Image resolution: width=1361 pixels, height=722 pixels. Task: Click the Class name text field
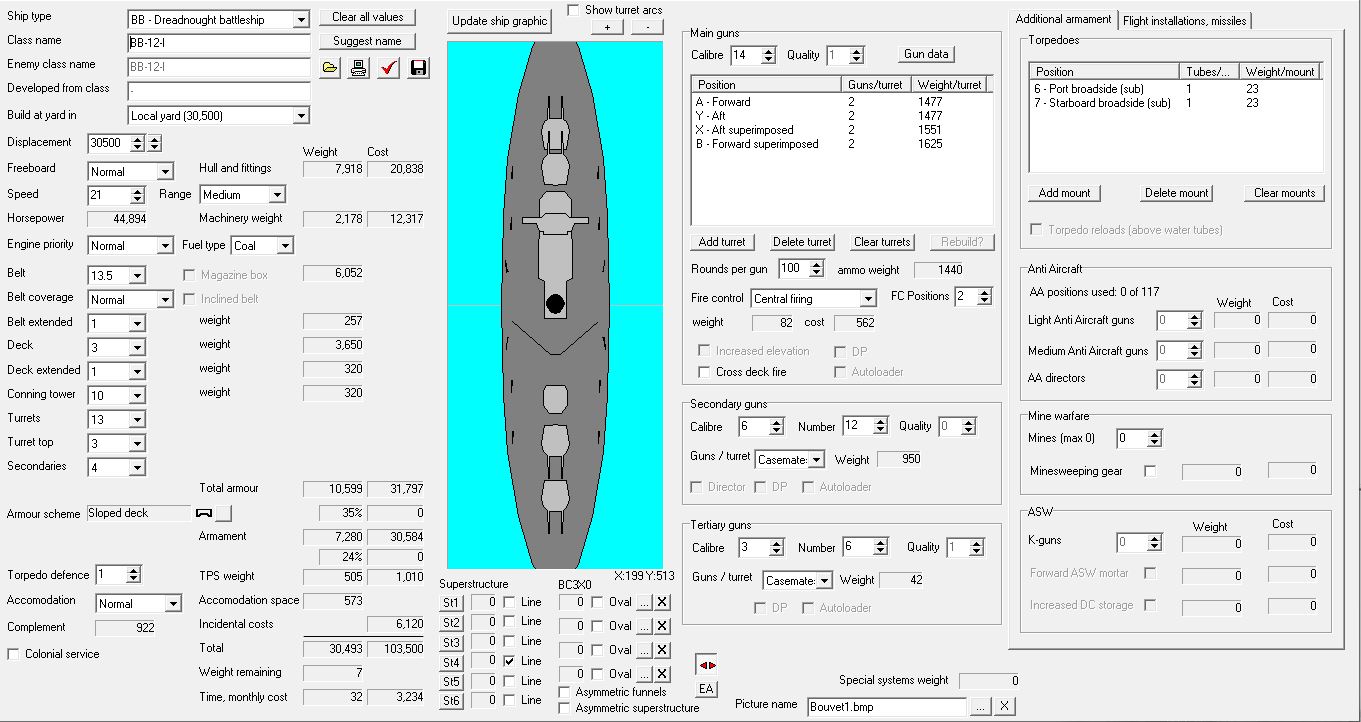tap(219, 44)
